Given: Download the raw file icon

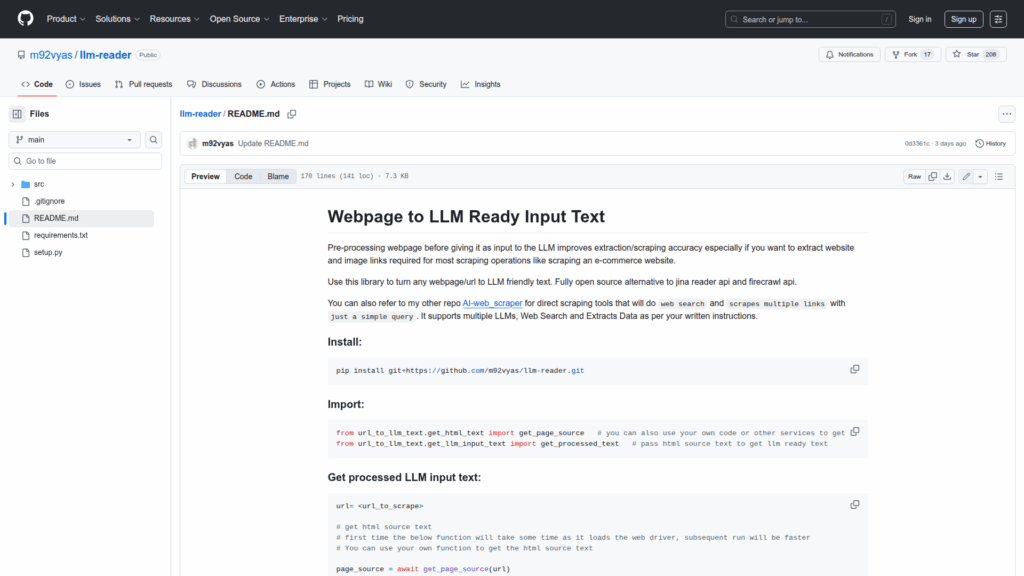Looking at the screenshot, I should 947,176.
